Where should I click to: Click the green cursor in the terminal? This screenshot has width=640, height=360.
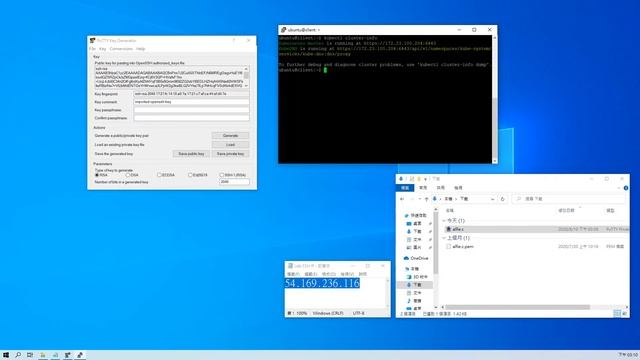coord(325,70)
